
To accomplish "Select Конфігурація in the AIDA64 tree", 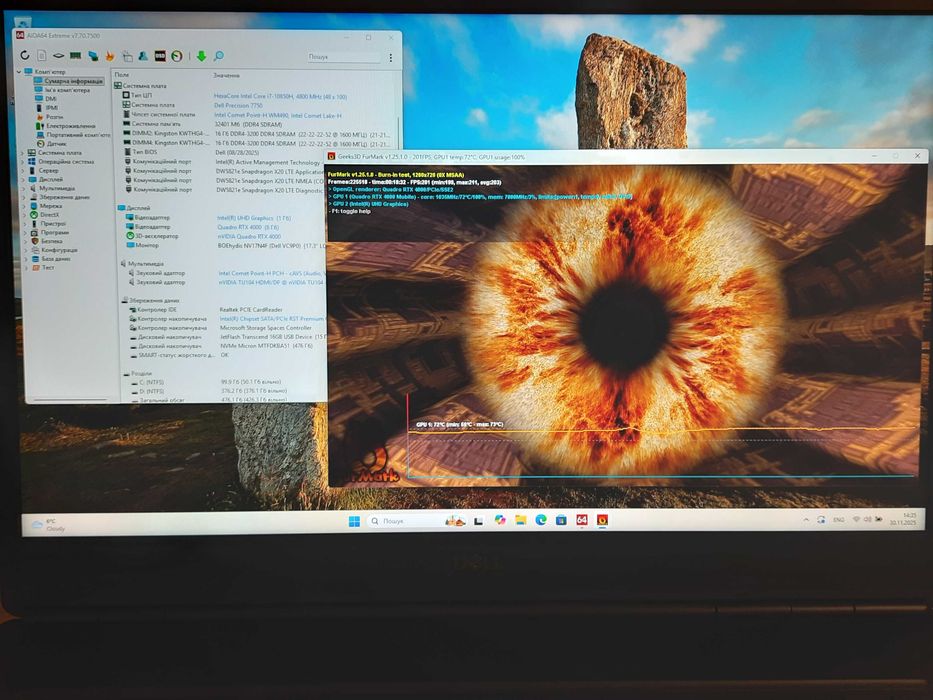I will [x=60, y=250].
